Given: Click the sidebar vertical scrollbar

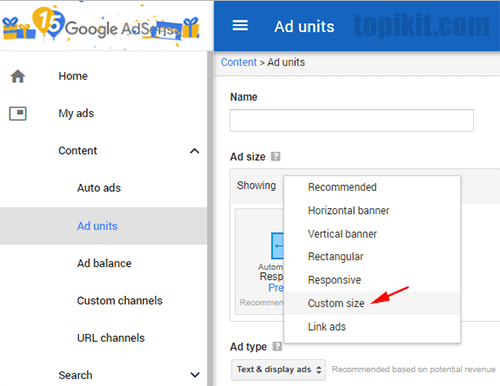Looking at the screenshot, I should point(210,218).
